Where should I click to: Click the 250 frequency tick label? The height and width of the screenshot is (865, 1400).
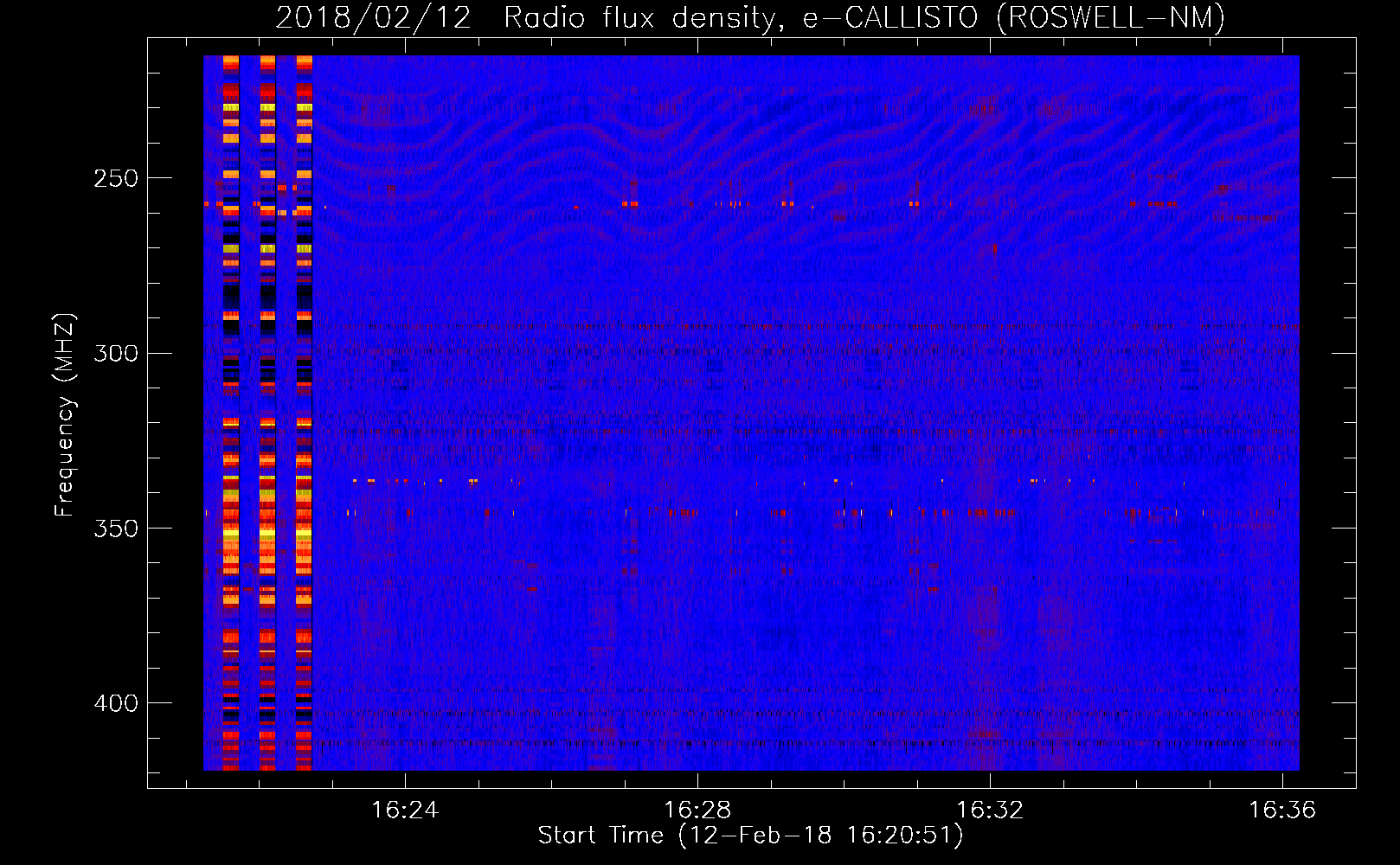(x=115, y=178)
